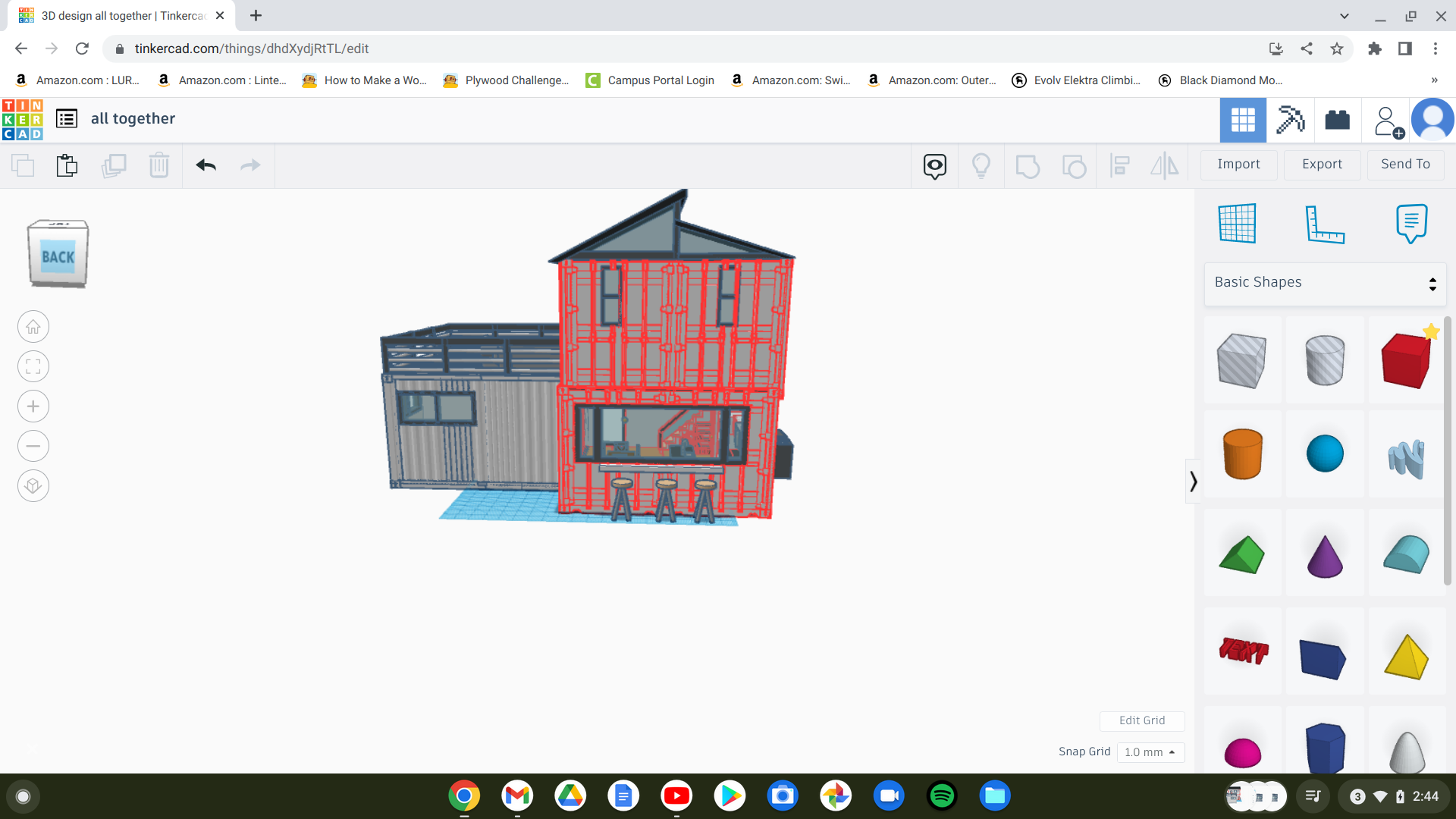The width and height of the screenshot is (1456, 819).
Task: Open the Snap Grid 1.0 mm dropdown
Action: click(x=1150, y=752)
